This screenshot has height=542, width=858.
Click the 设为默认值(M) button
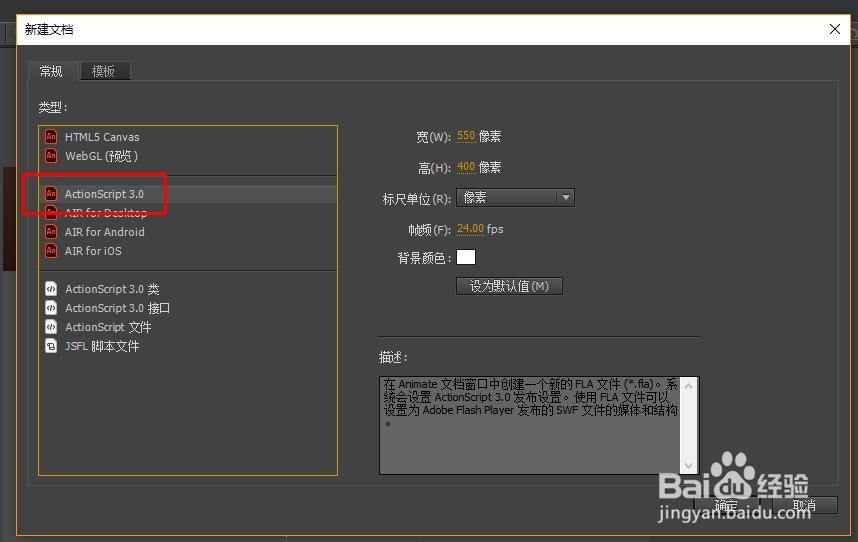tap(509, 286)
